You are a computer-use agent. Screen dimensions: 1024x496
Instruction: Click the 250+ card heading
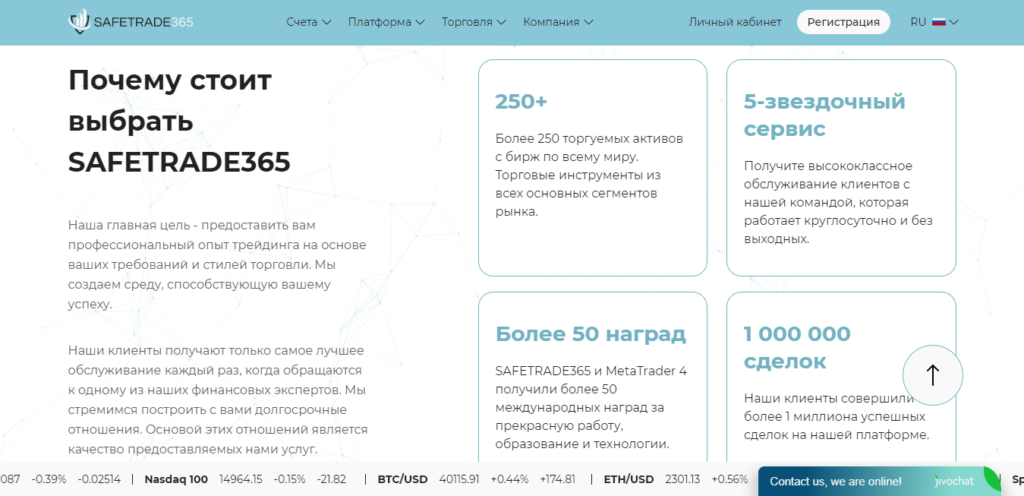[521, 102]
